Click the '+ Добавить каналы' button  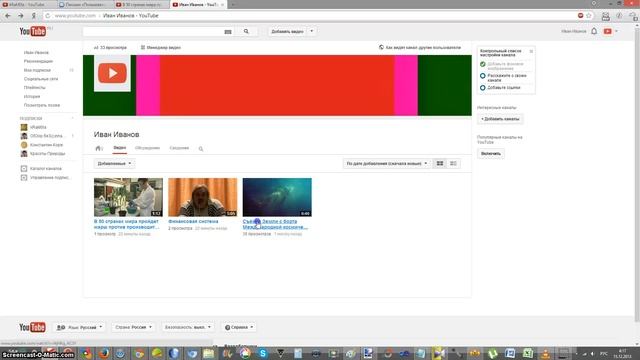pos(500,119)
